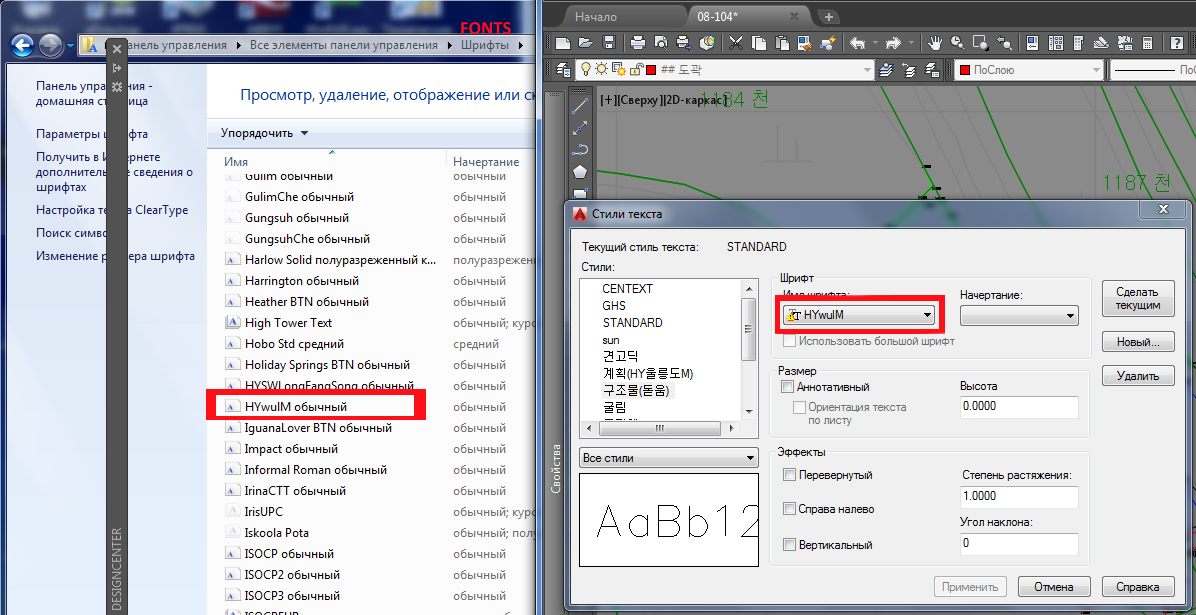Enable the Справа налево checkbox

point(790,509)
